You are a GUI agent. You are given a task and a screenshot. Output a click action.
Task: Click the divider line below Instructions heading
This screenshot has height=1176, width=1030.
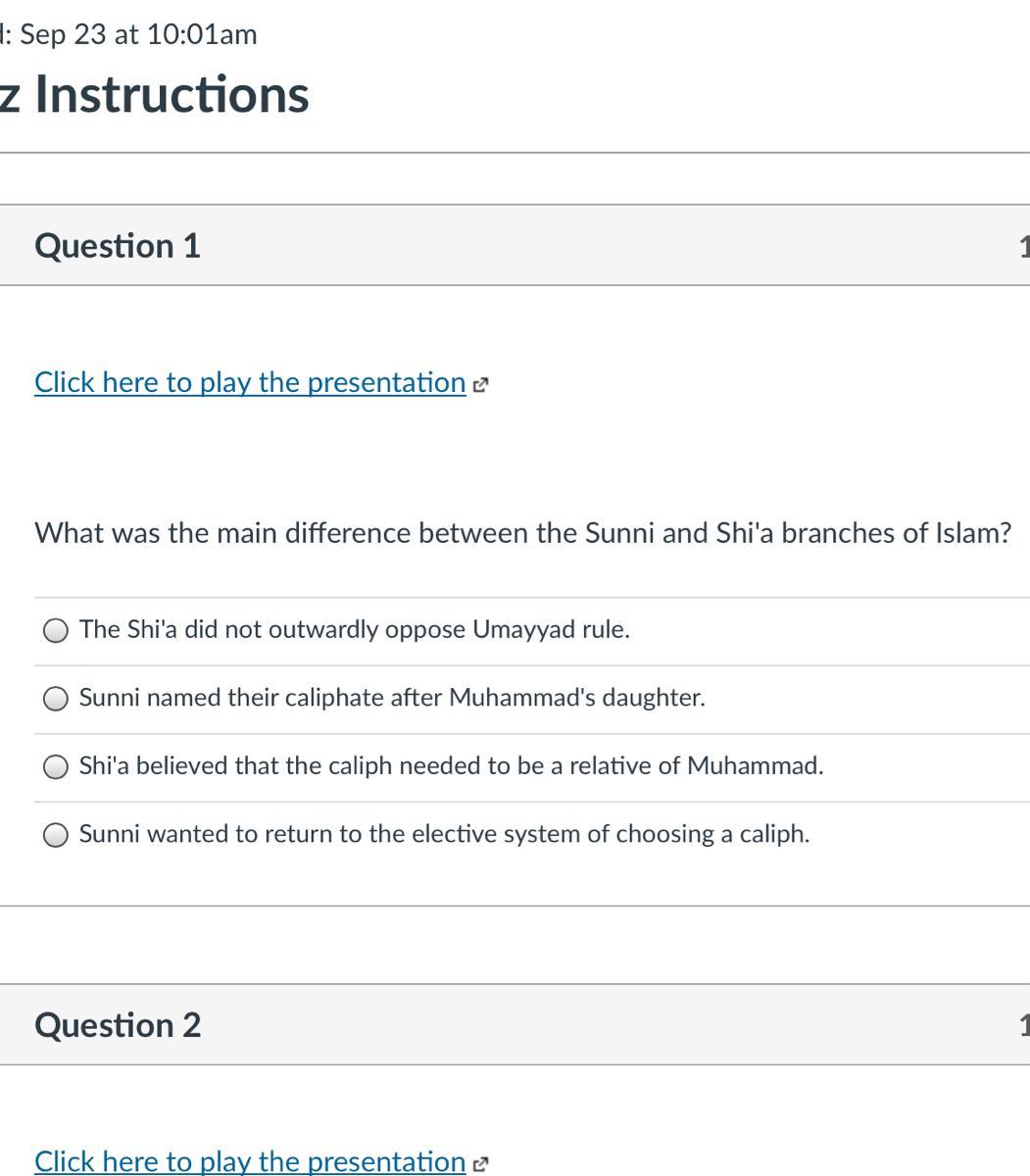point(515,153)
